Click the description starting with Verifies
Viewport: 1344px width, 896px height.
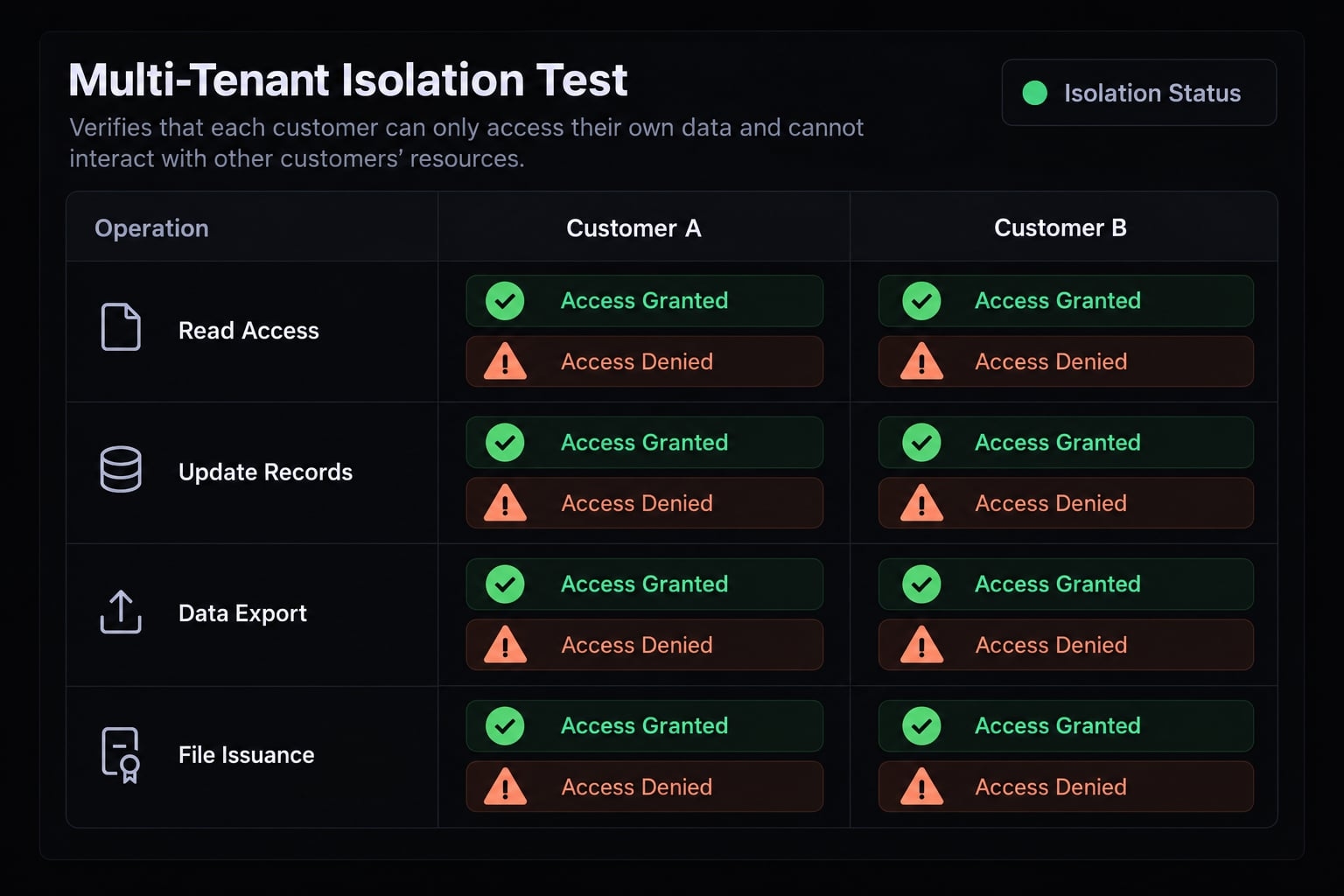point(466,143)
